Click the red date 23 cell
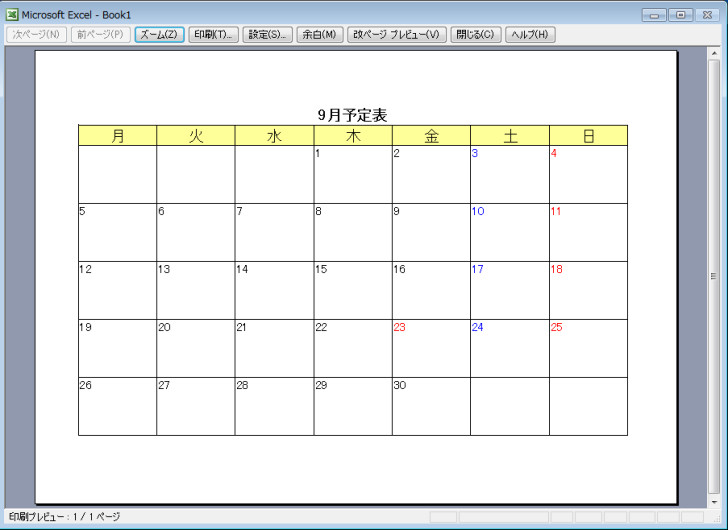Image resolution: width=728 pixels, height=530 pixels. (x=431, y=348)
